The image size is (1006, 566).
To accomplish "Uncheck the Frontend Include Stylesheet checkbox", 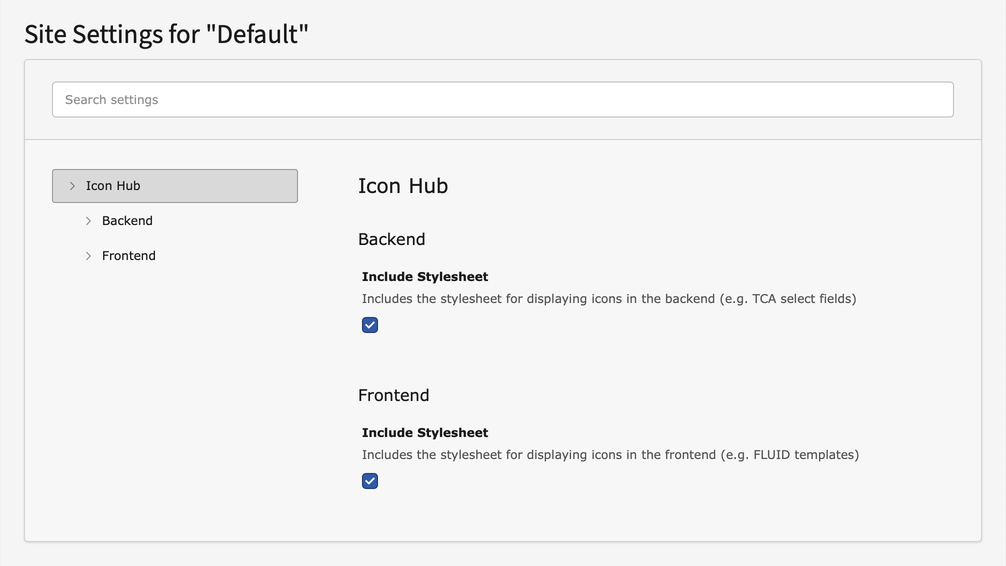I will point(370,481).
